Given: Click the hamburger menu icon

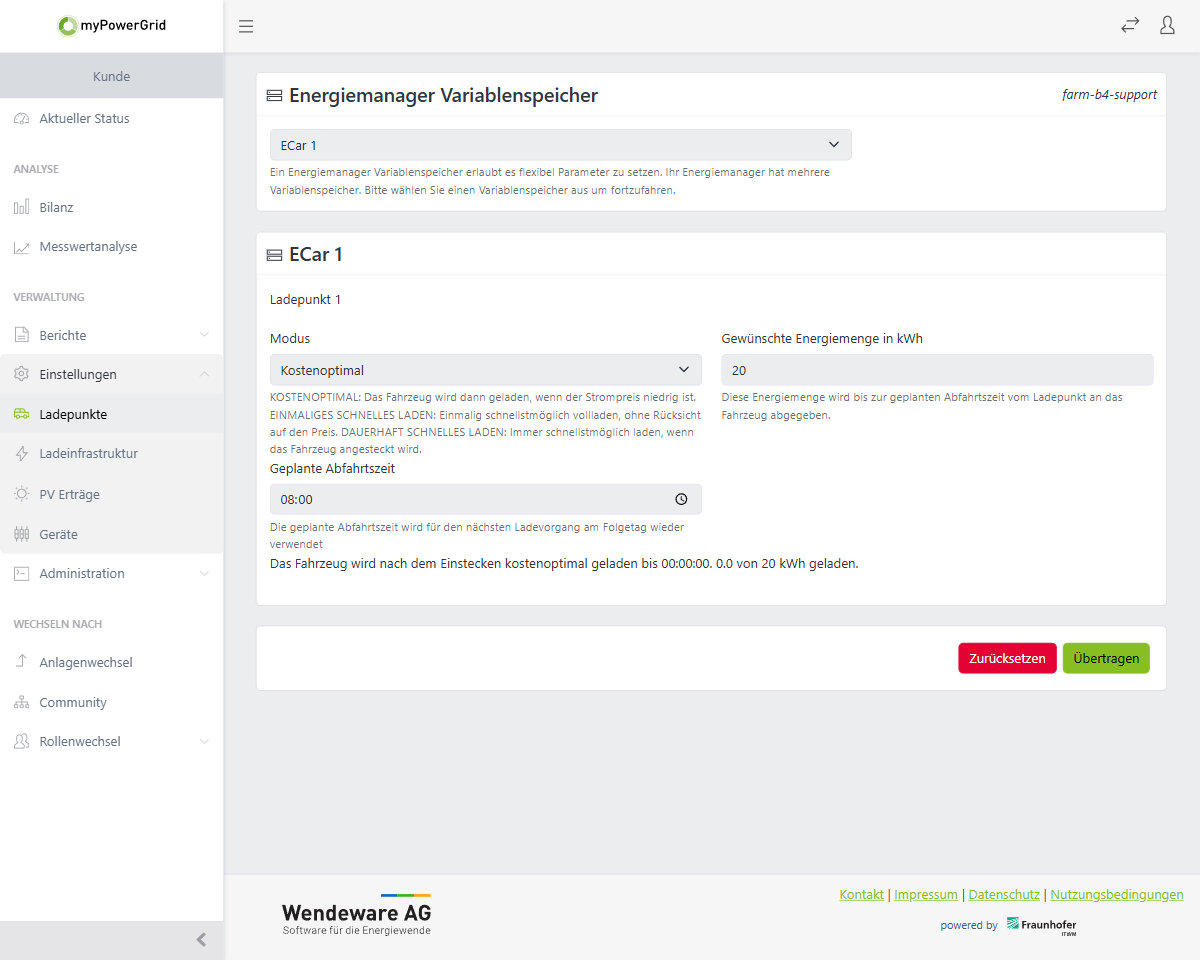Looking at the screenshot, I should point(246,26).
